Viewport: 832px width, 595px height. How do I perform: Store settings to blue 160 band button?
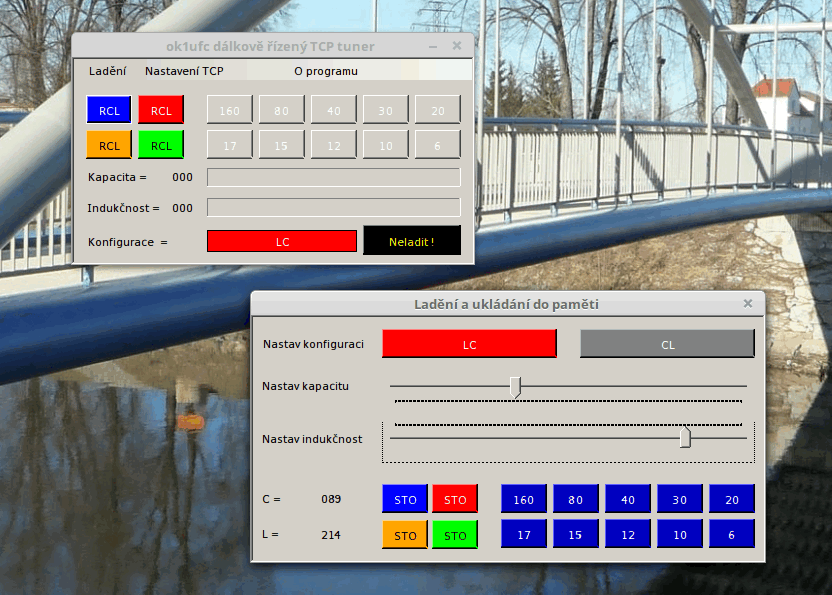point(524,499)
